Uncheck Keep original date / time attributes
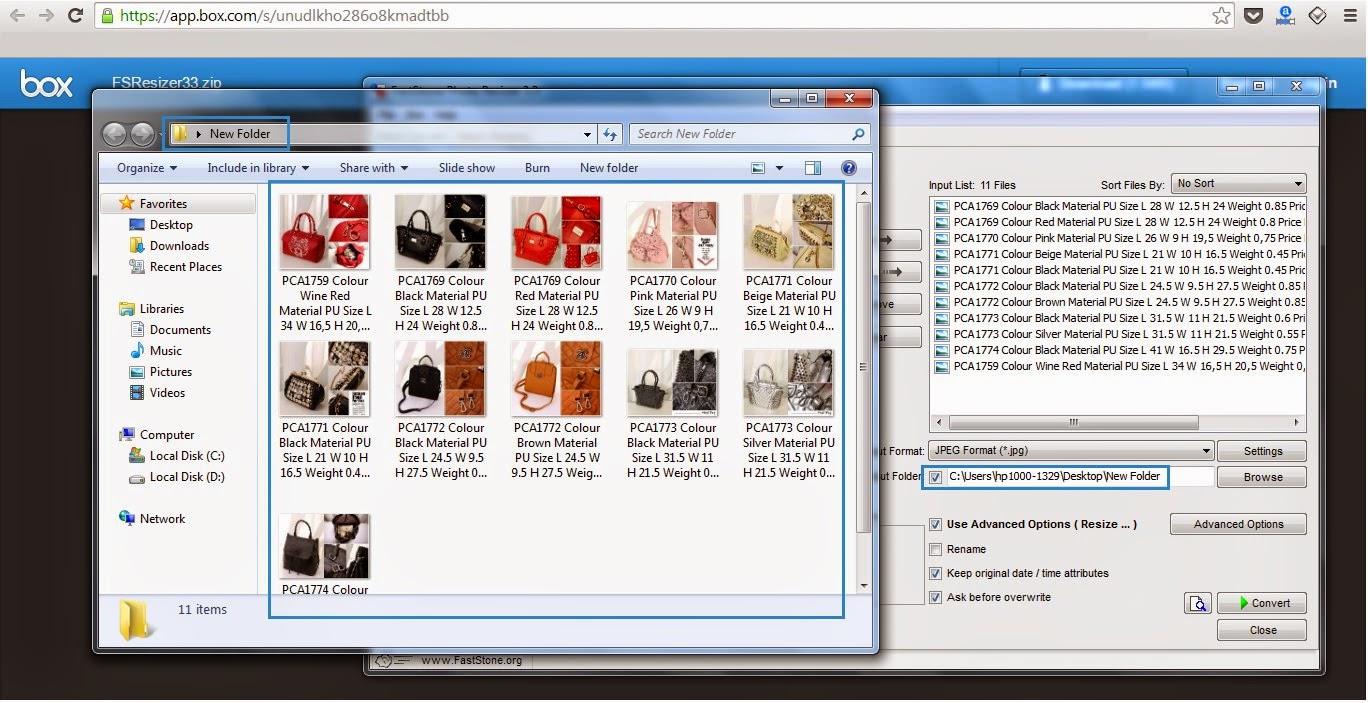This screenshot has width=1368, height=703. tap(936, 573)
